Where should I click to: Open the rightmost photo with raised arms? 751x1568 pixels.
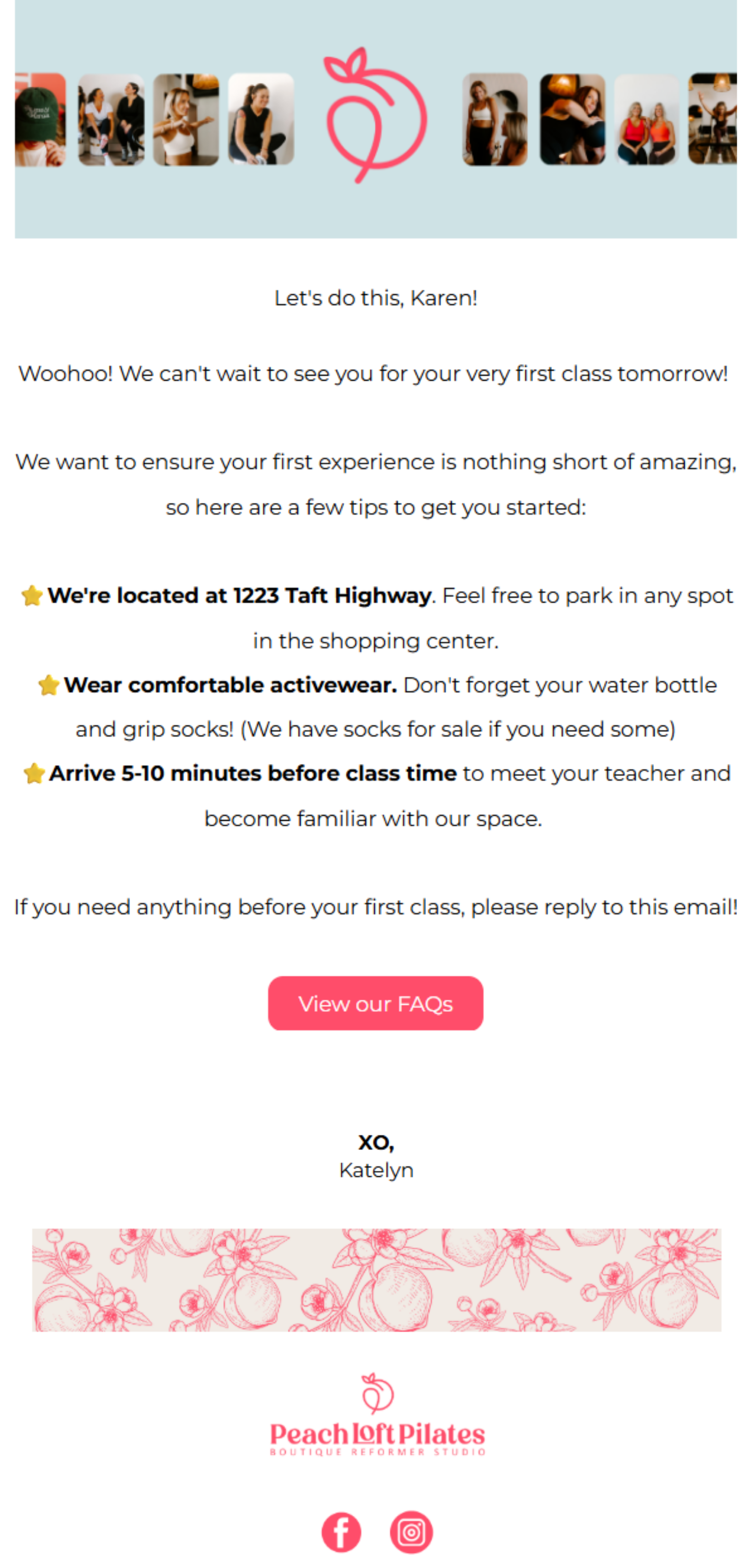(x=712, y=119)
